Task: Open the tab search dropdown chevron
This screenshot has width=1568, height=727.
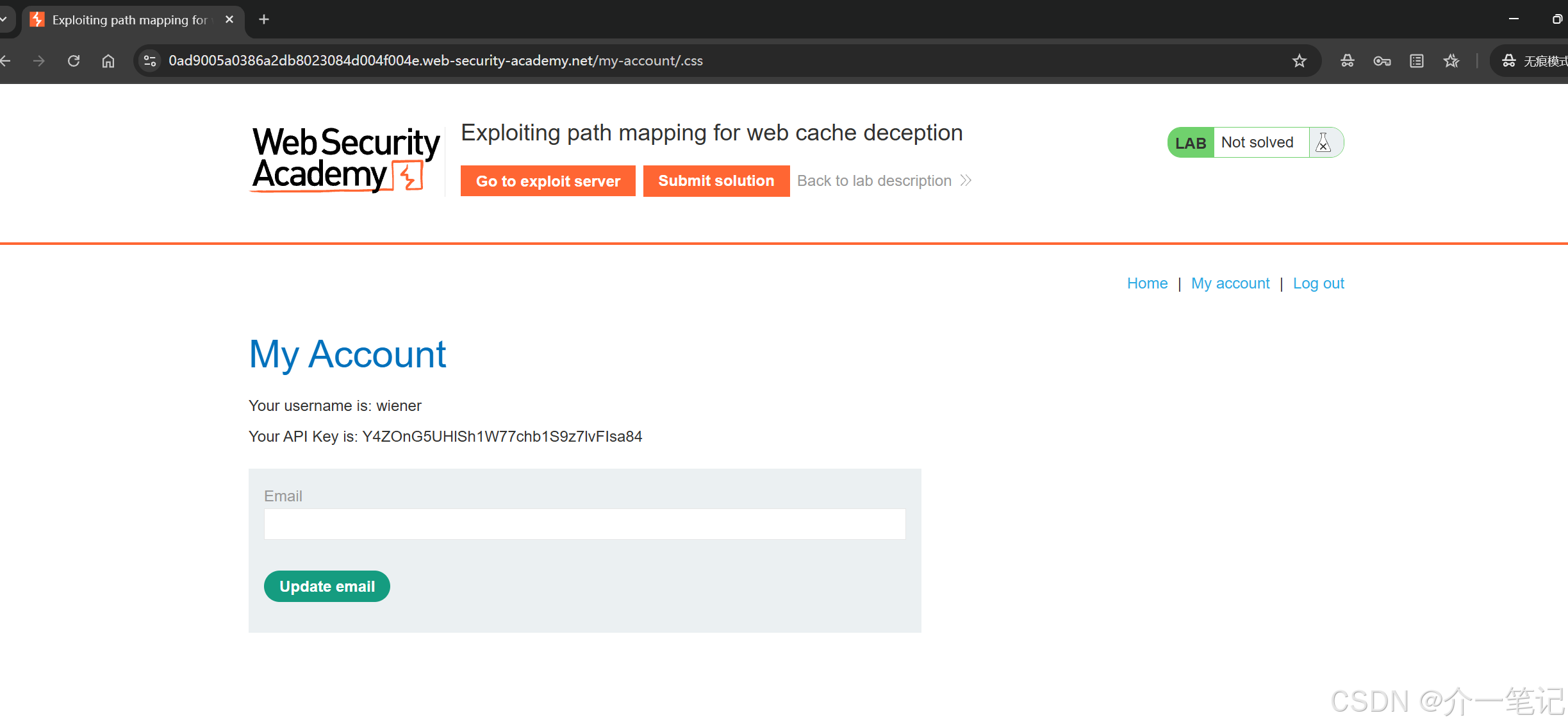Action: pos(4,19)
